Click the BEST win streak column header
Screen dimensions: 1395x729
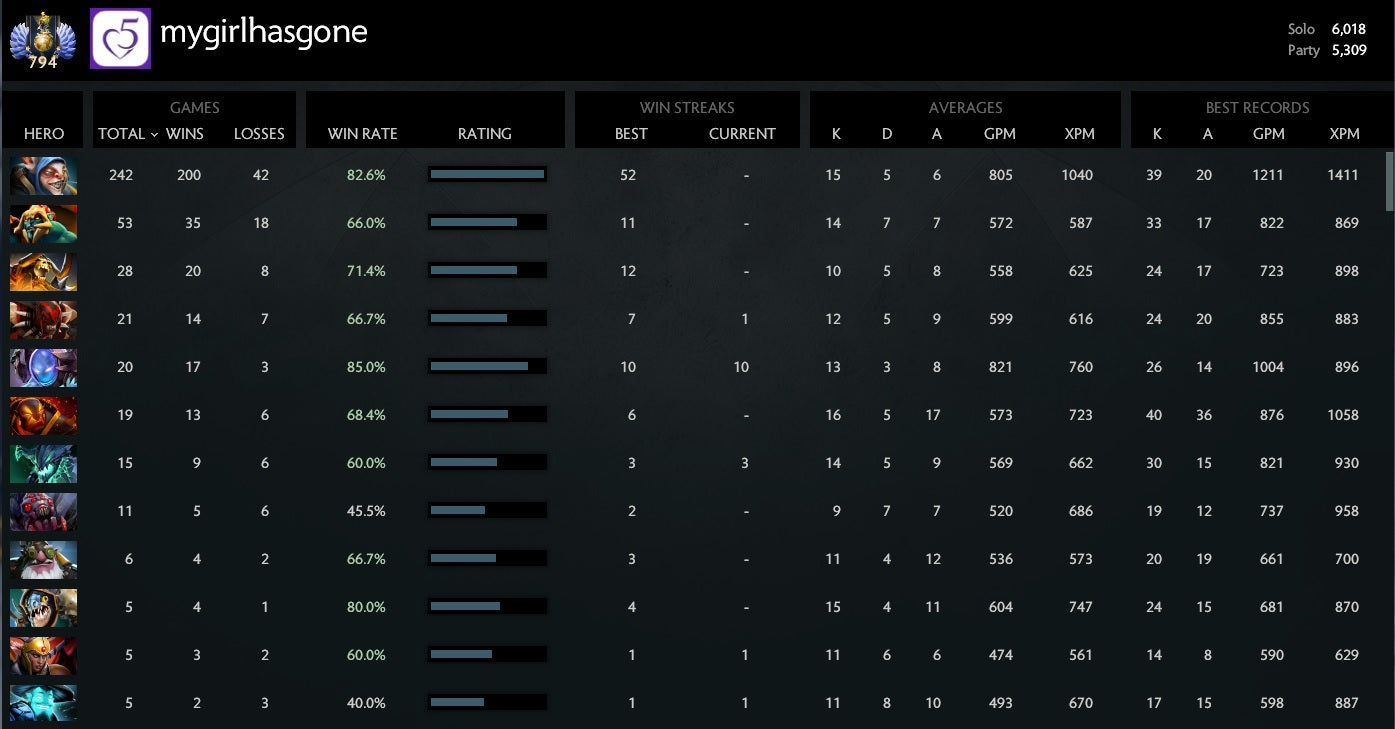[631, 134]
